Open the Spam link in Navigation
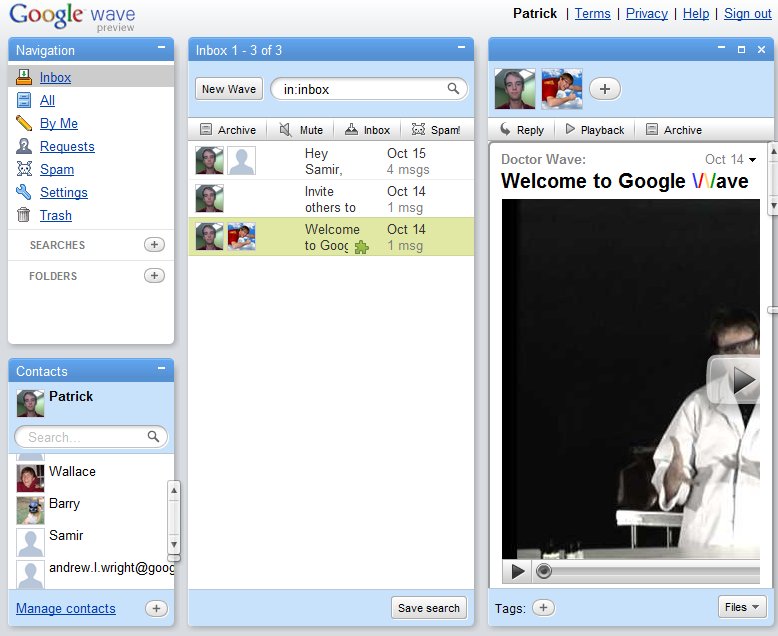The image size is (778, 636). (57, 169)
